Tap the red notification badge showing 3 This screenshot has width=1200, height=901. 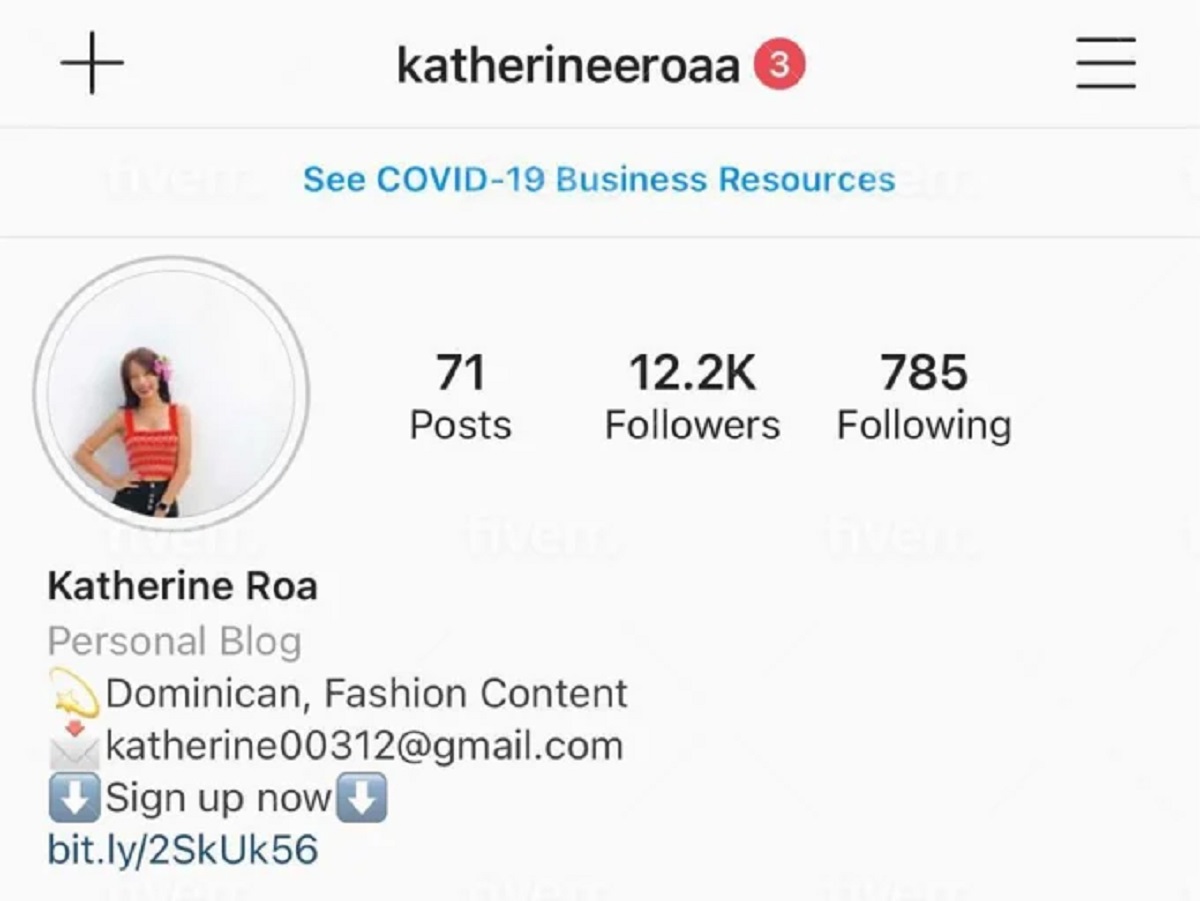(780, 65)
